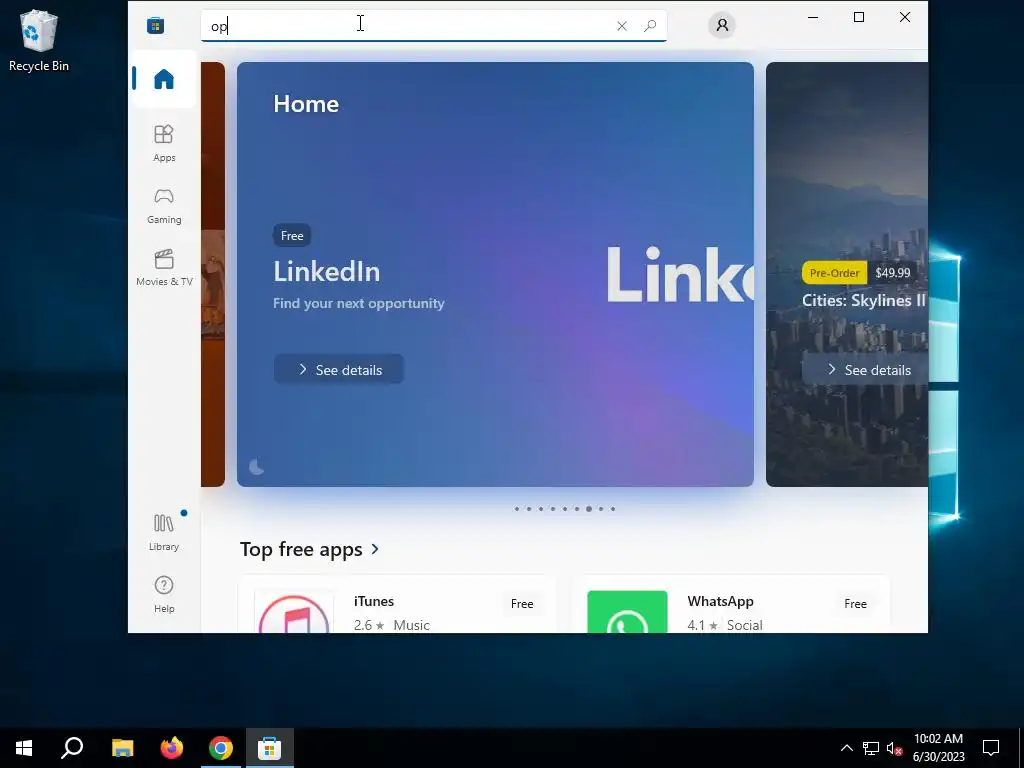Click the Top free apps heading
1024x768 pixels.
[x=301, y=549]
